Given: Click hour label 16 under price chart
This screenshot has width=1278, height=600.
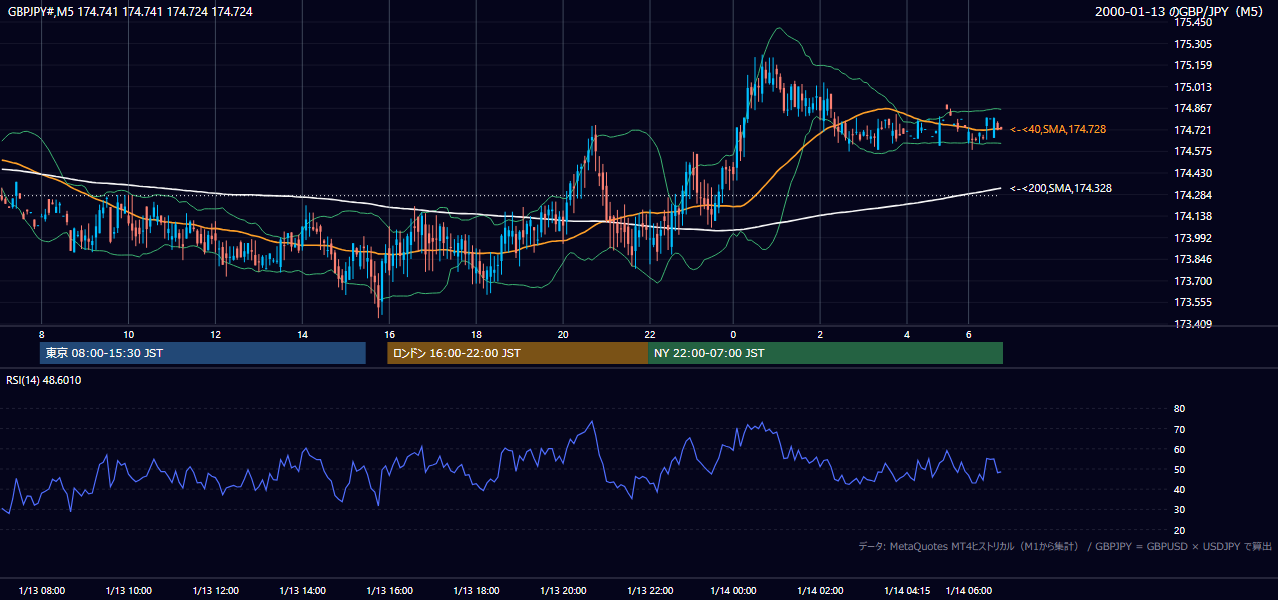Looking at the screenshot, I should tap(389, 334).
